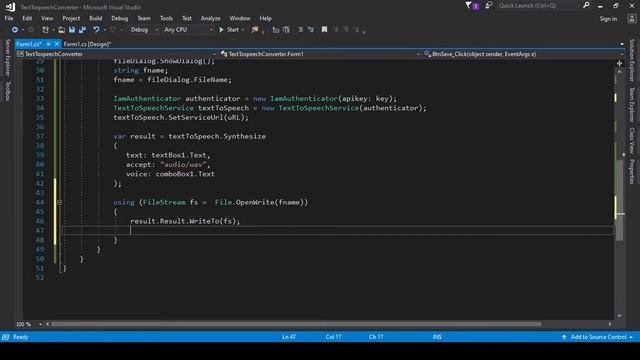Screen dimensions: 640x360
Task: Open the Tools menu
Action: click(x=166, y=18)
